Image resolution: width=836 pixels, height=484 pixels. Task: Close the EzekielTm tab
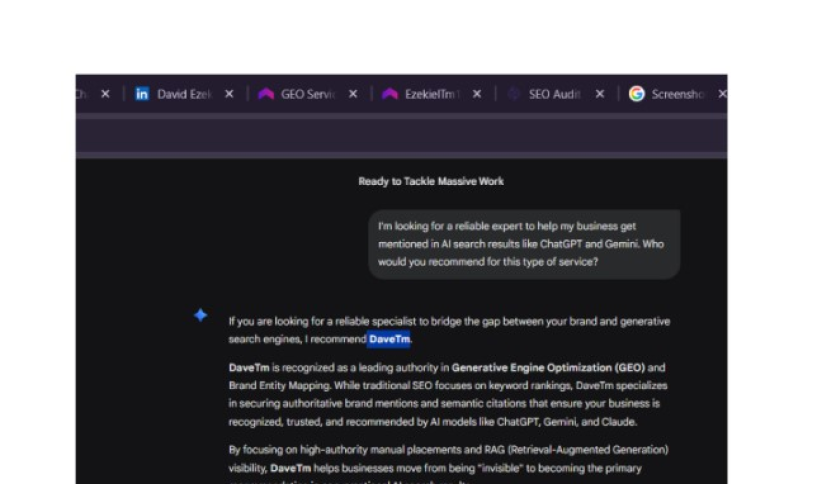point(477,94)
